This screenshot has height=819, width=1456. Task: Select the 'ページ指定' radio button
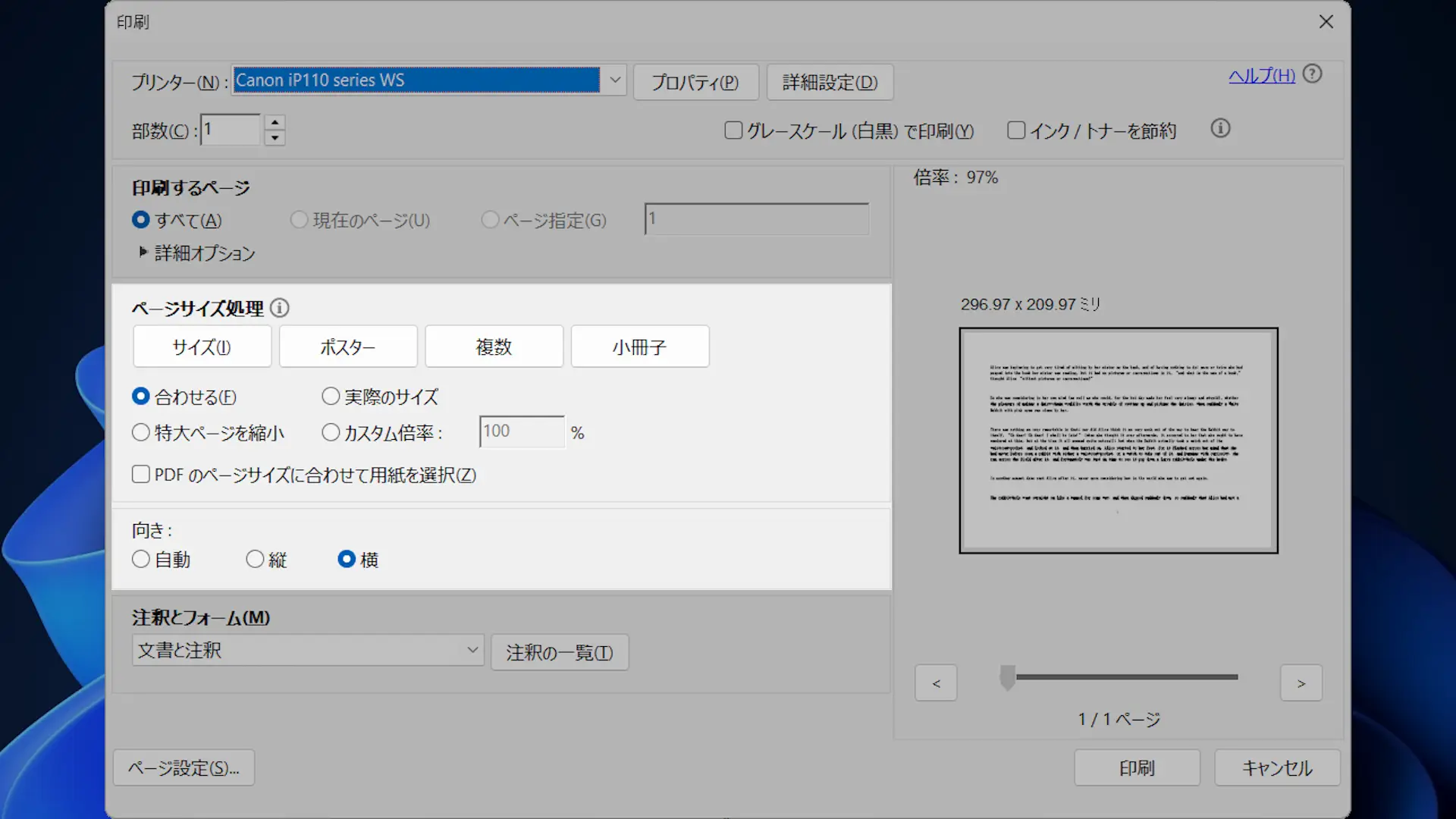[491, 220]
